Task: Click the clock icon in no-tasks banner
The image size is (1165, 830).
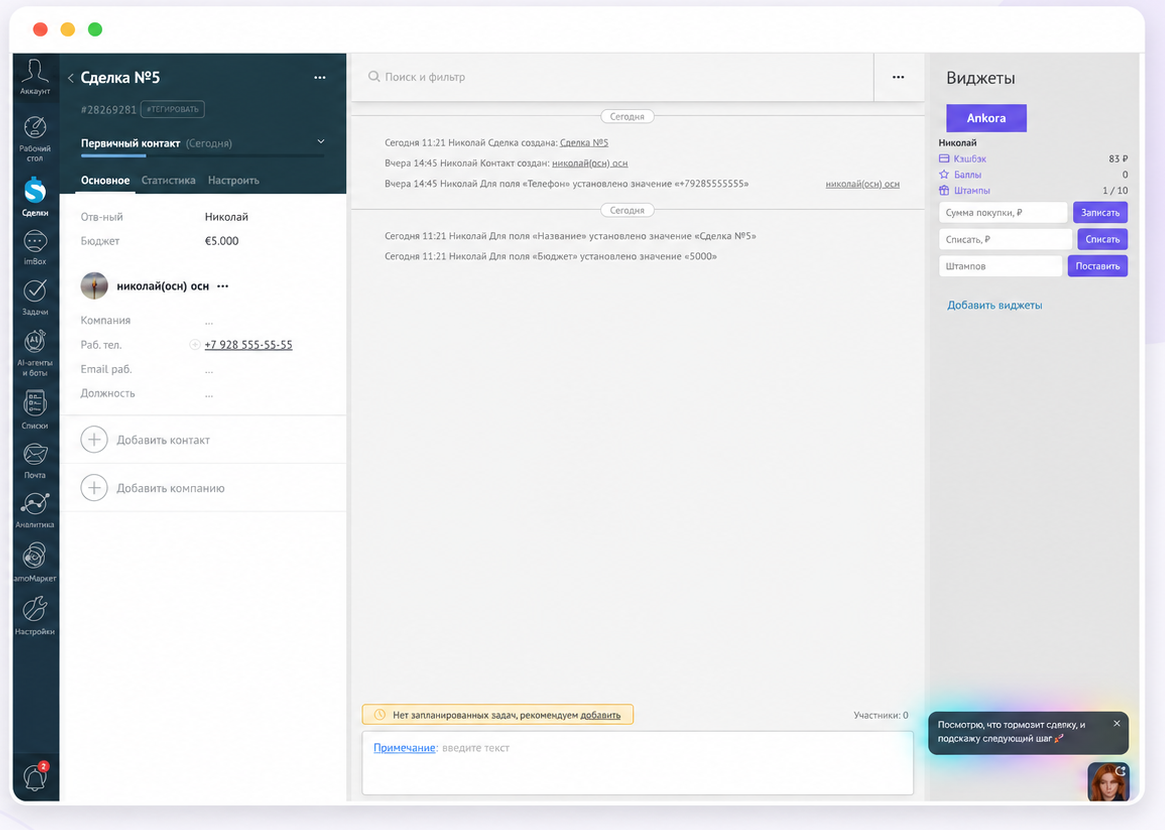Action: pyautogui.click(x=380, y=715)
